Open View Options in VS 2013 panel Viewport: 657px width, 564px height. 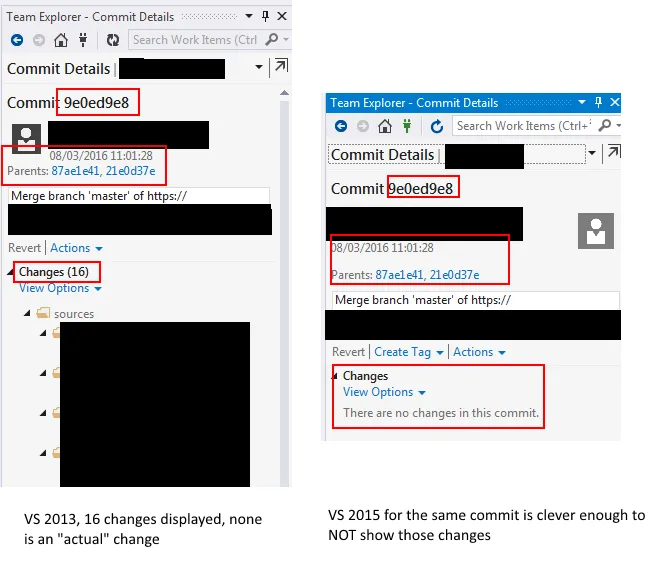coord(60,288)
